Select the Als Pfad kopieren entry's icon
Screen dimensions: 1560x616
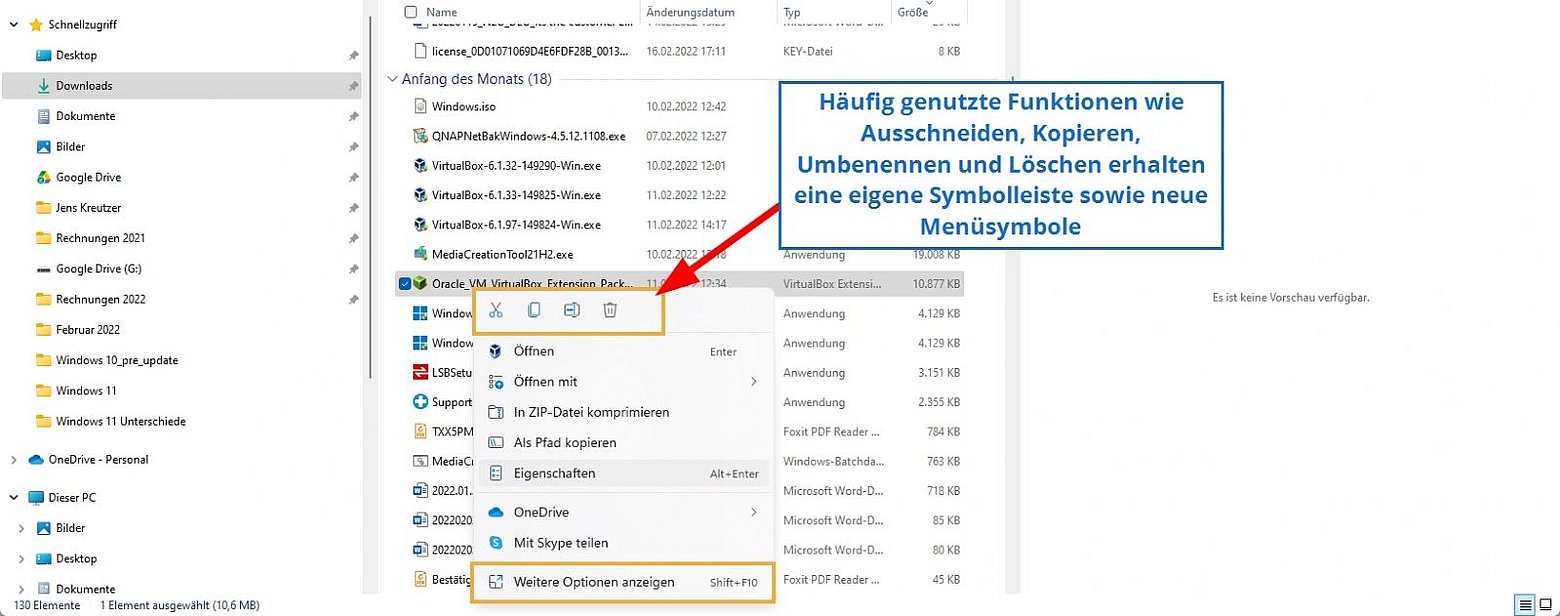[x=495, y=442]
